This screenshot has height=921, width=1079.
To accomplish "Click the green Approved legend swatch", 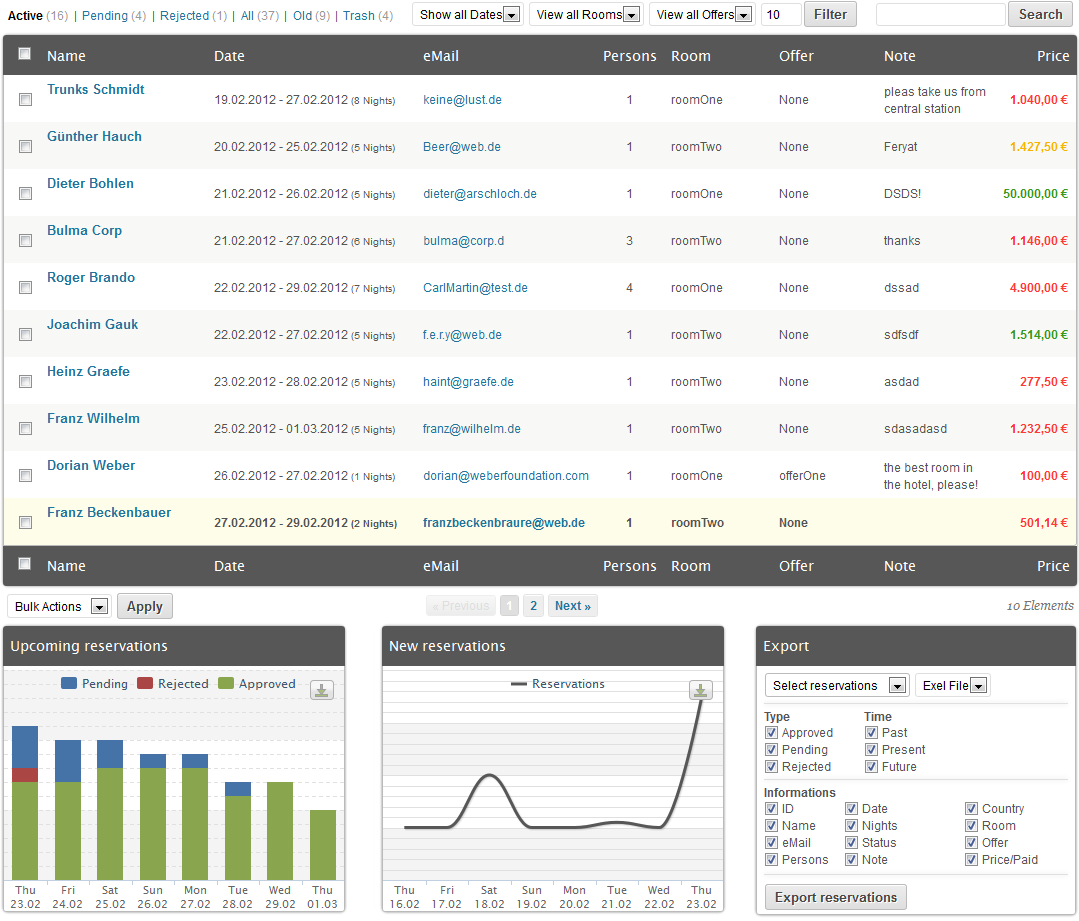I will pos(226,684).
